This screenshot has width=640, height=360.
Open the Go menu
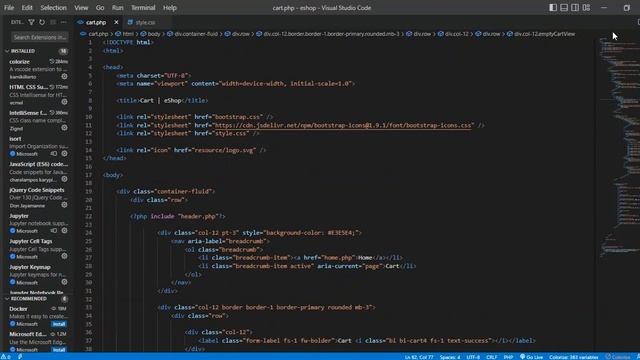(100, 8)
